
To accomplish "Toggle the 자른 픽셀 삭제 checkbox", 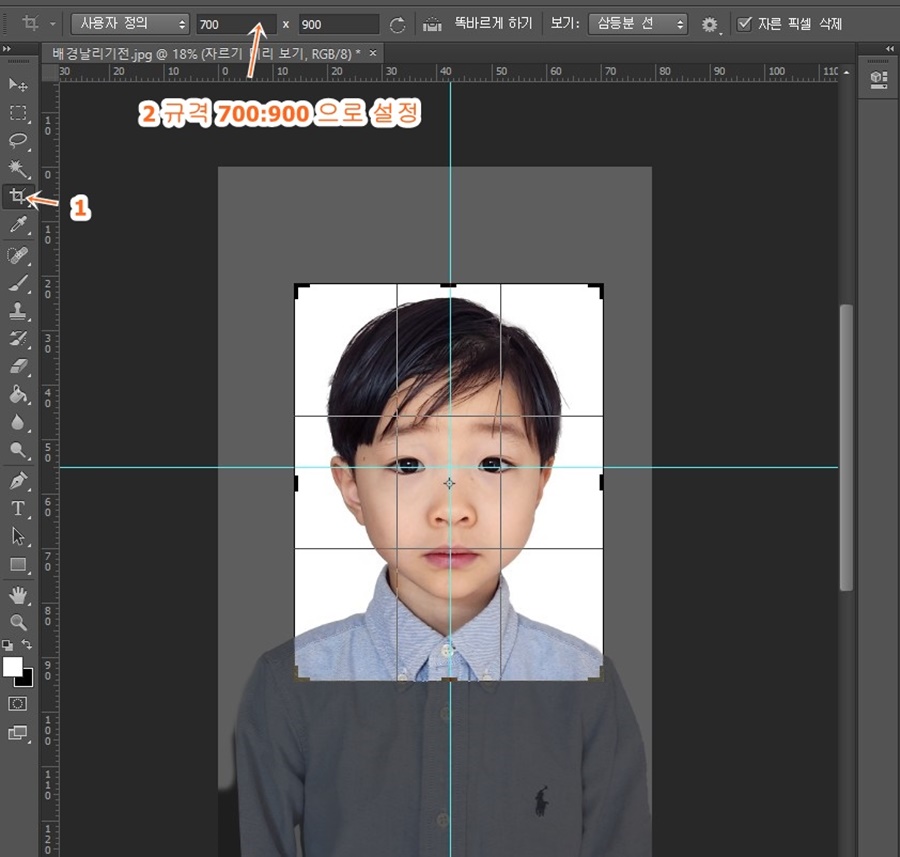I will 744,24.
